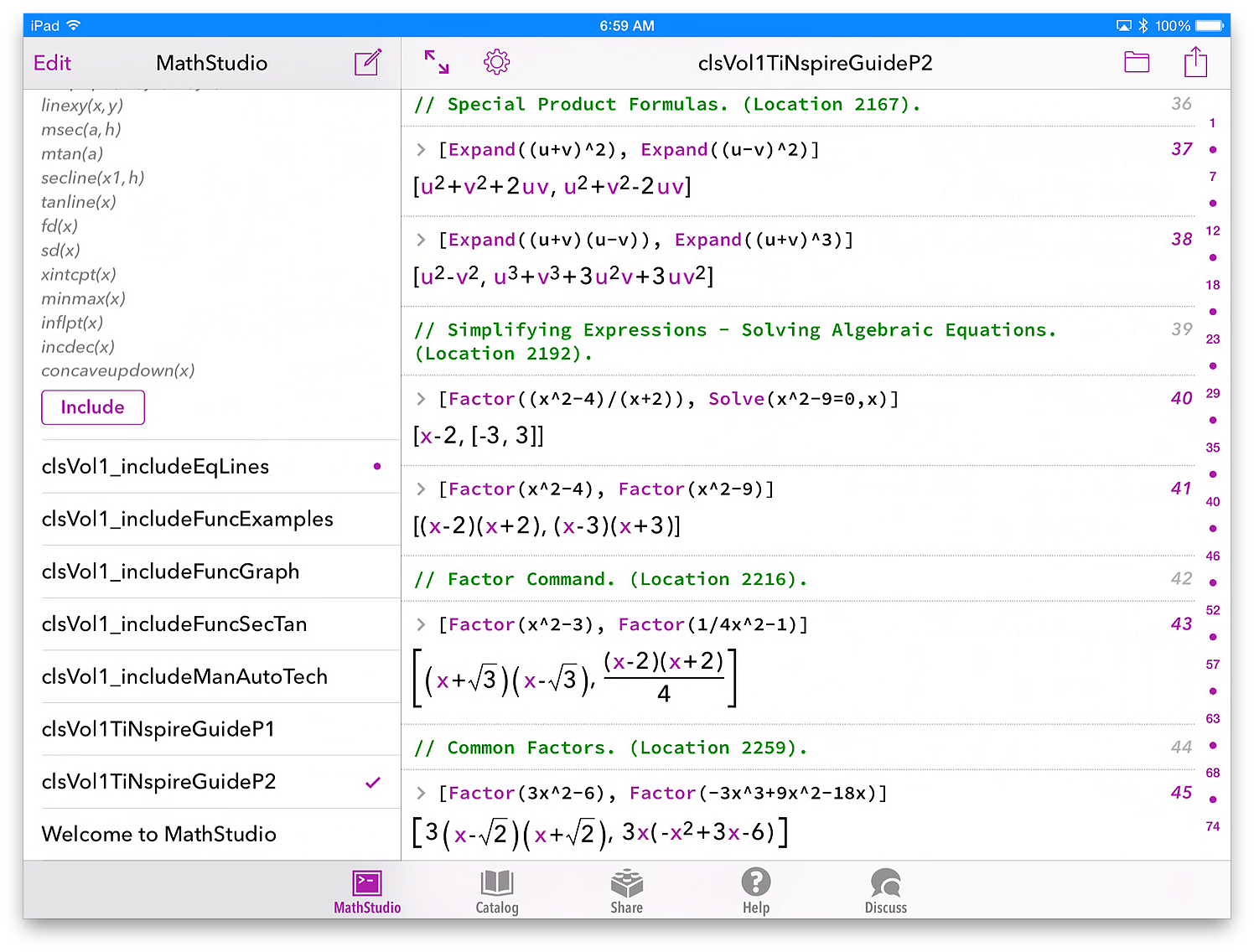Expand entry 45 chevron arrow
This screenshot has width=1254, height=952.
coord(421,793)
